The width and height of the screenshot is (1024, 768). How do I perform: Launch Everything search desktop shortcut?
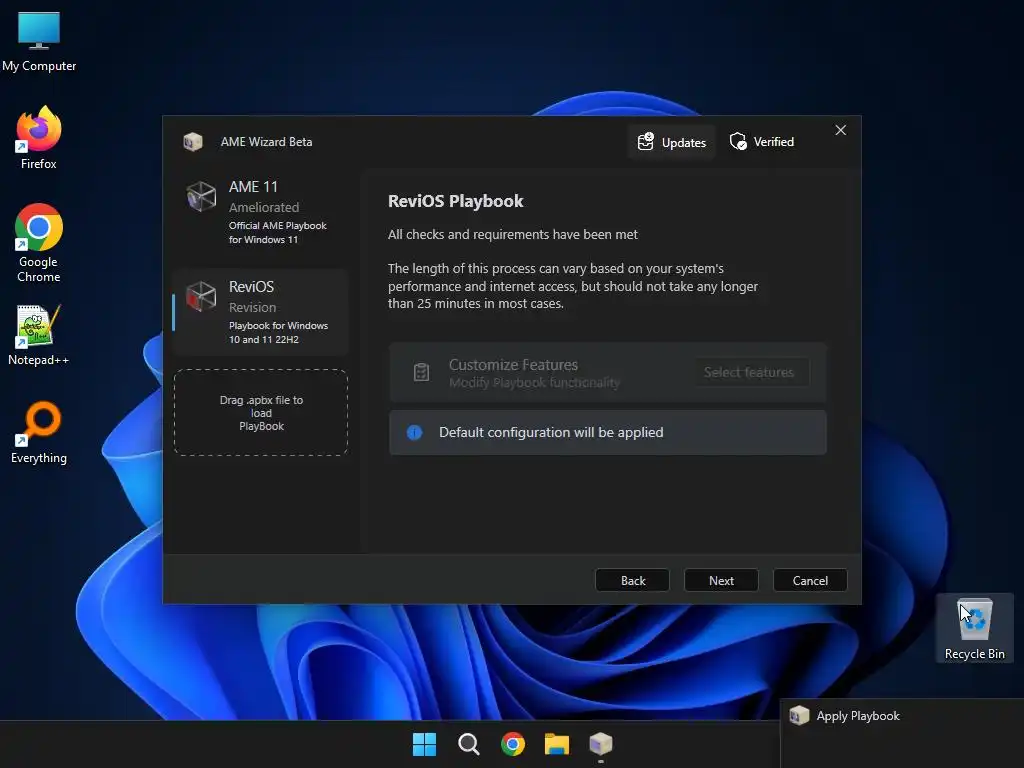tap(39, 432)
